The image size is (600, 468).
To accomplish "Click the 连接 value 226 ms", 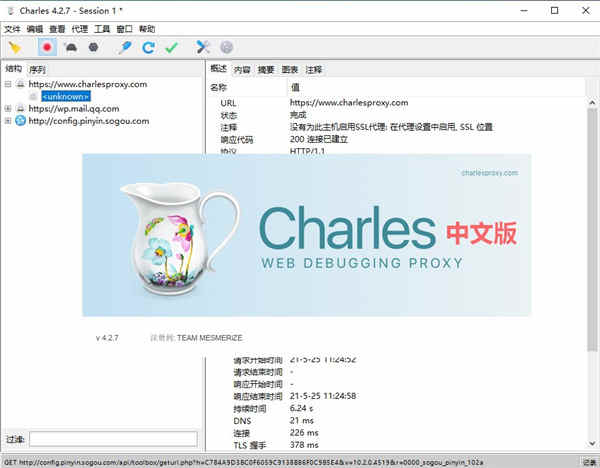I will [304, 433].
